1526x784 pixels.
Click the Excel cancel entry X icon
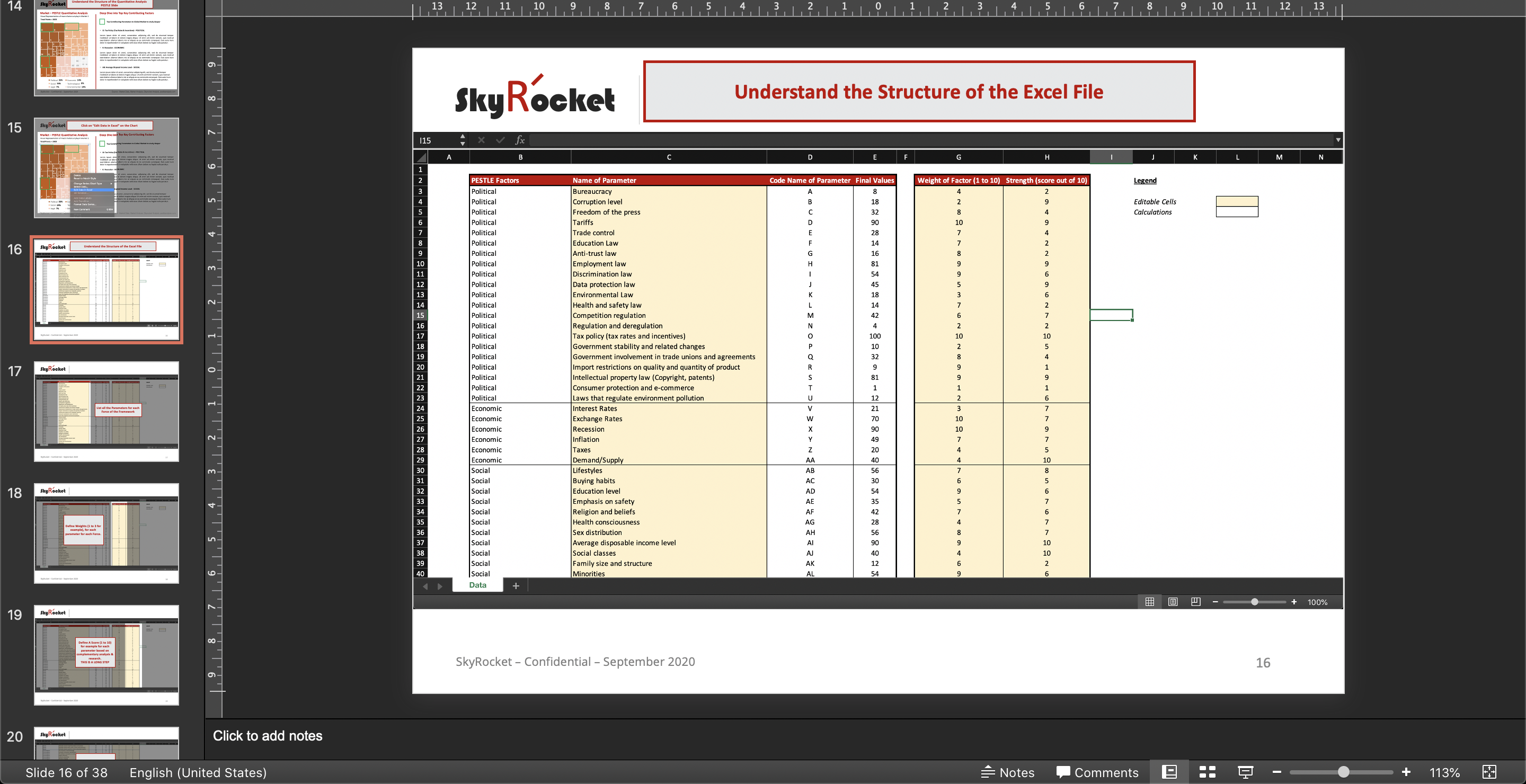click(x=481, y=140)
